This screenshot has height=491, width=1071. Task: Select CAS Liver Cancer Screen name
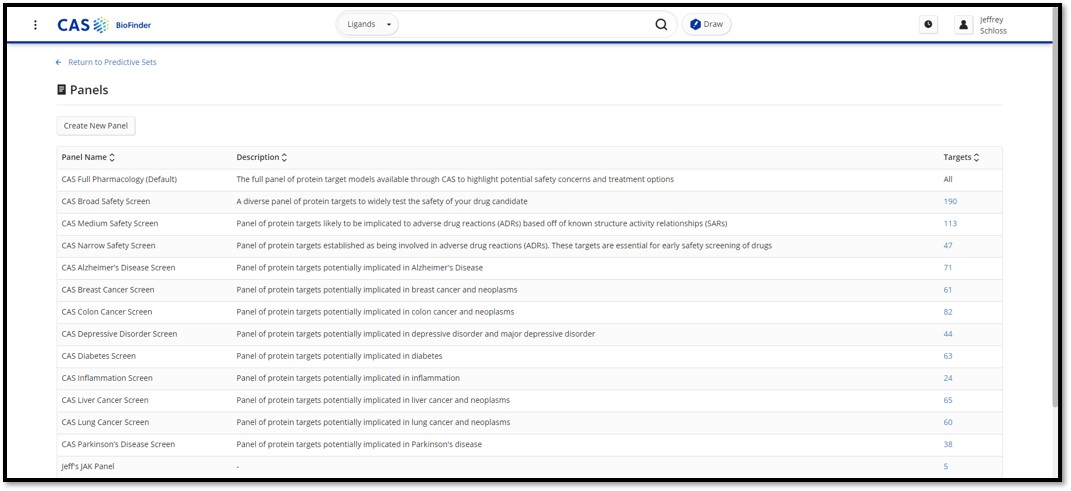click(x=105, y=400)
